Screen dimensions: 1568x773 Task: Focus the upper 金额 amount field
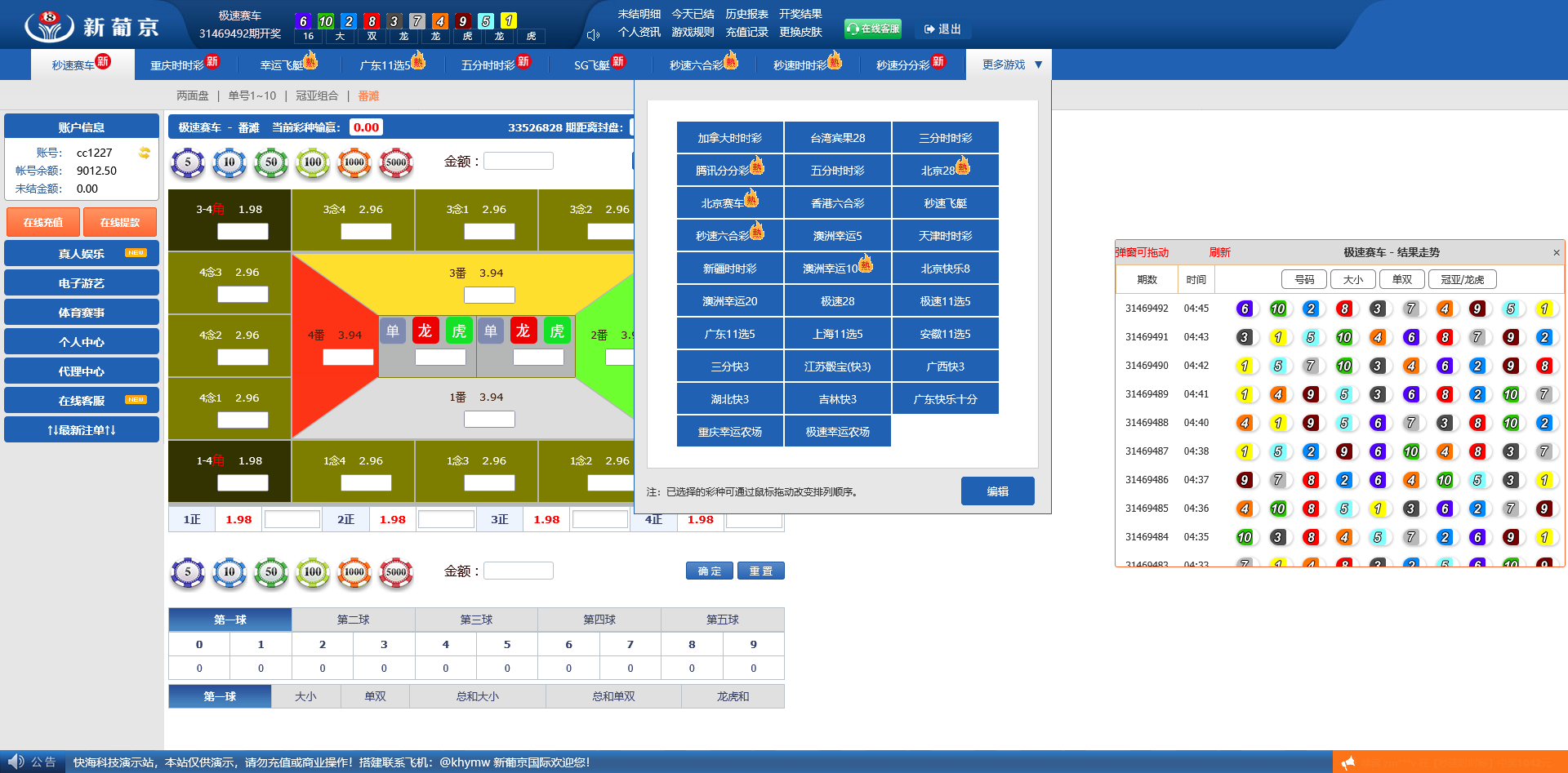click(x=519, y=161)
